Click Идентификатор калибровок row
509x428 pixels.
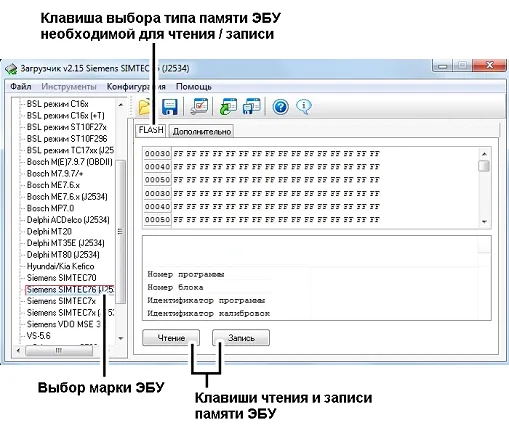tap(208, 313)
